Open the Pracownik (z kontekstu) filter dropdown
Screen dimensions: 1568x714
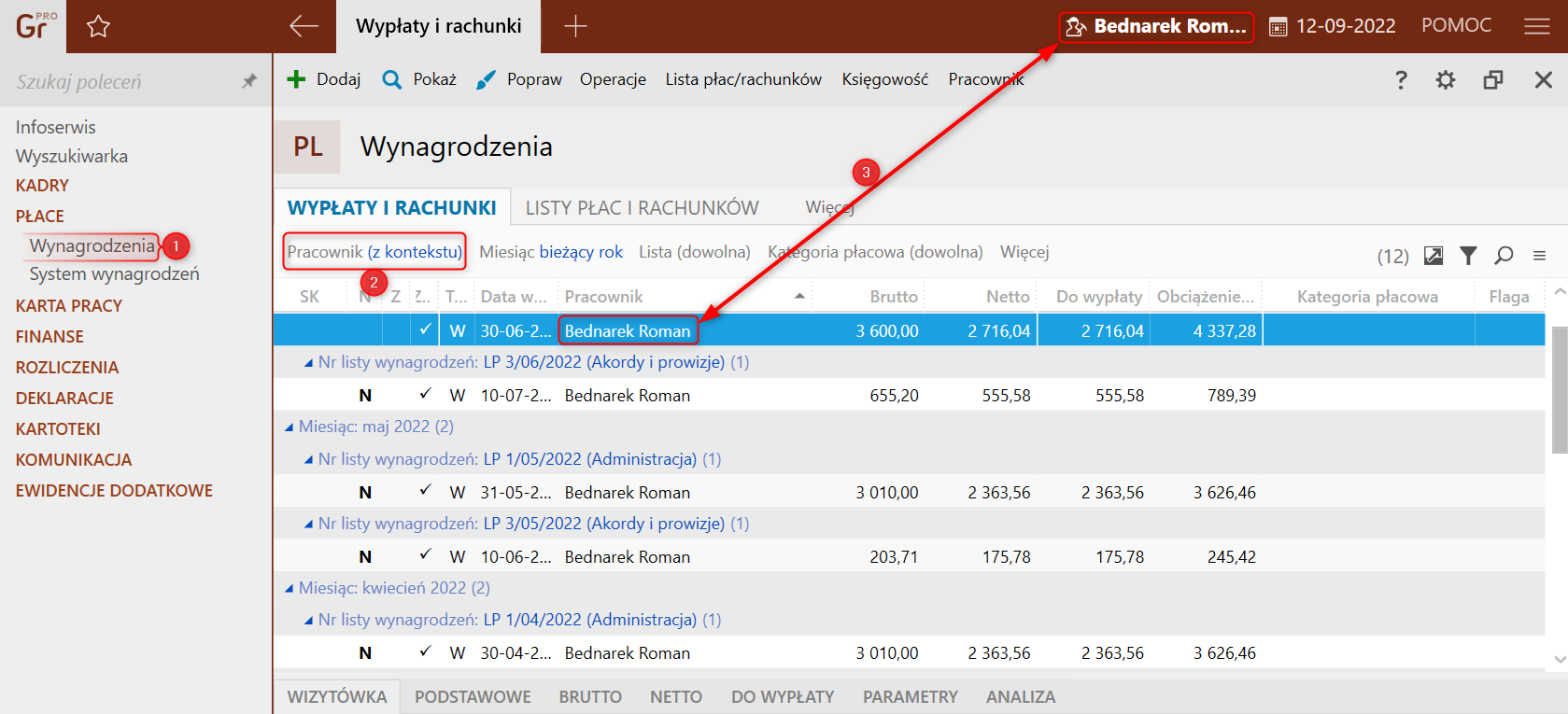coord(374,252)
